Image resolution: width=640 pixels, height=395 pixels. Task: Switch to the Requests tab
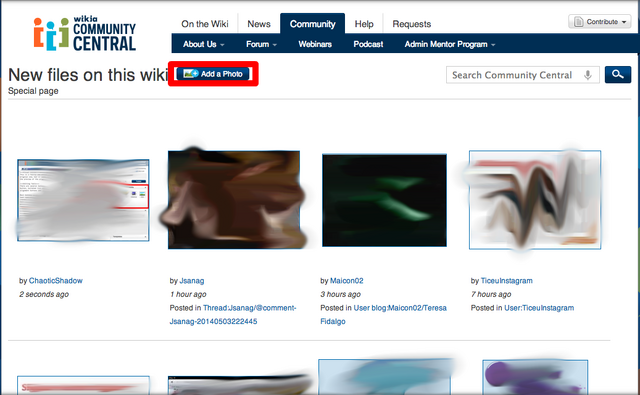coord(411,24)
